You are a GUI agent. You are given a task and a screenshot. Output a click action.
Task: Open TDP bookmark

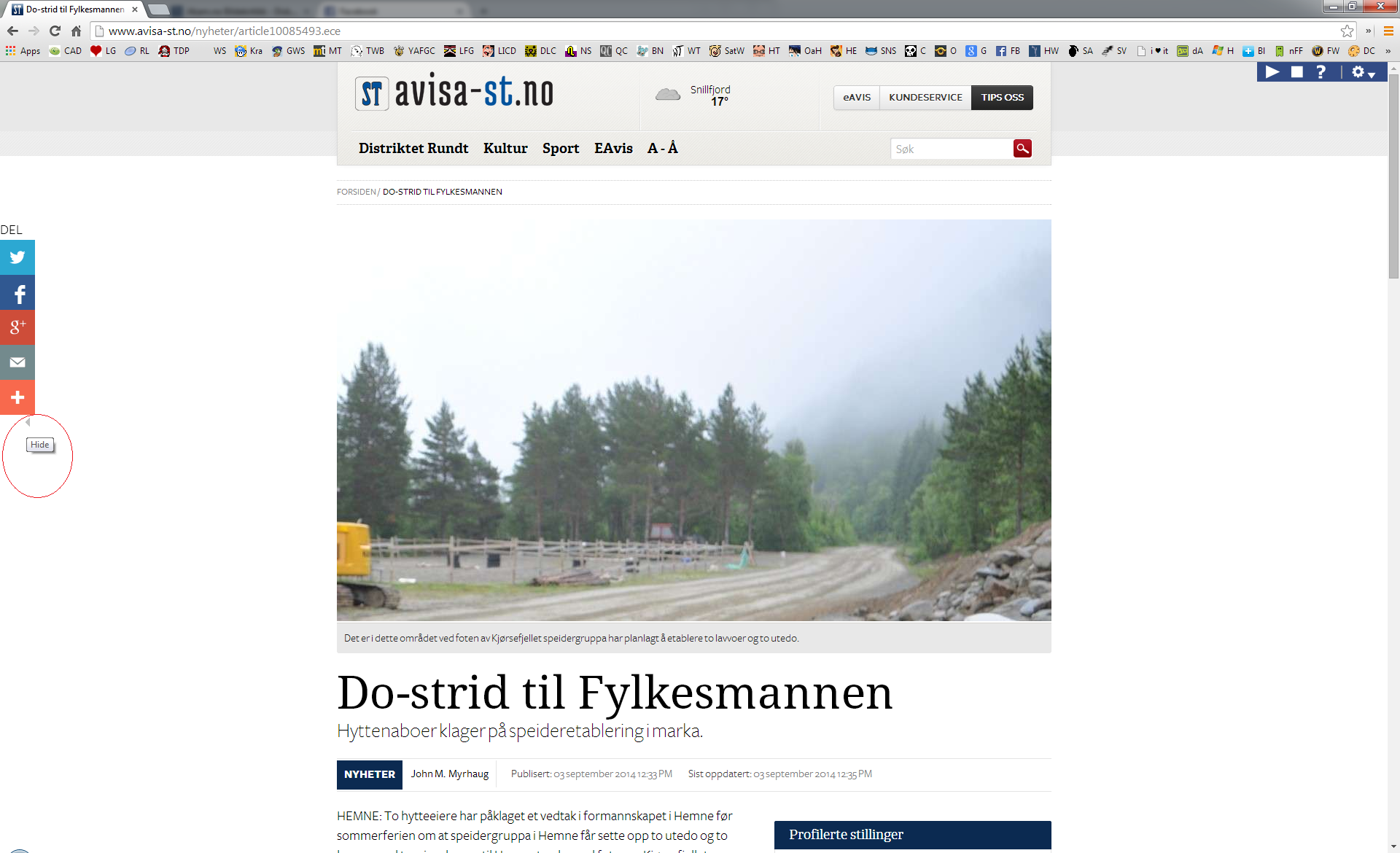[x=174, y=51]
